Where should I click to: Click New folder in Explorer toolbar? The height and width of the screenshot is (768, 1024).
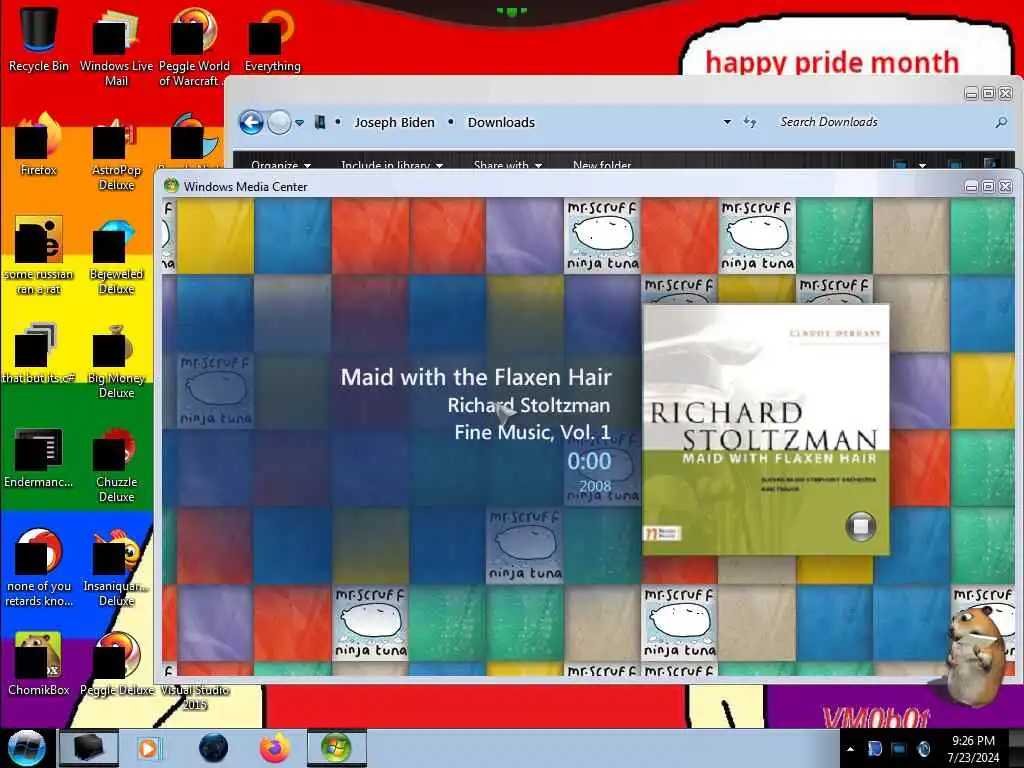click(x=601, y=165)
